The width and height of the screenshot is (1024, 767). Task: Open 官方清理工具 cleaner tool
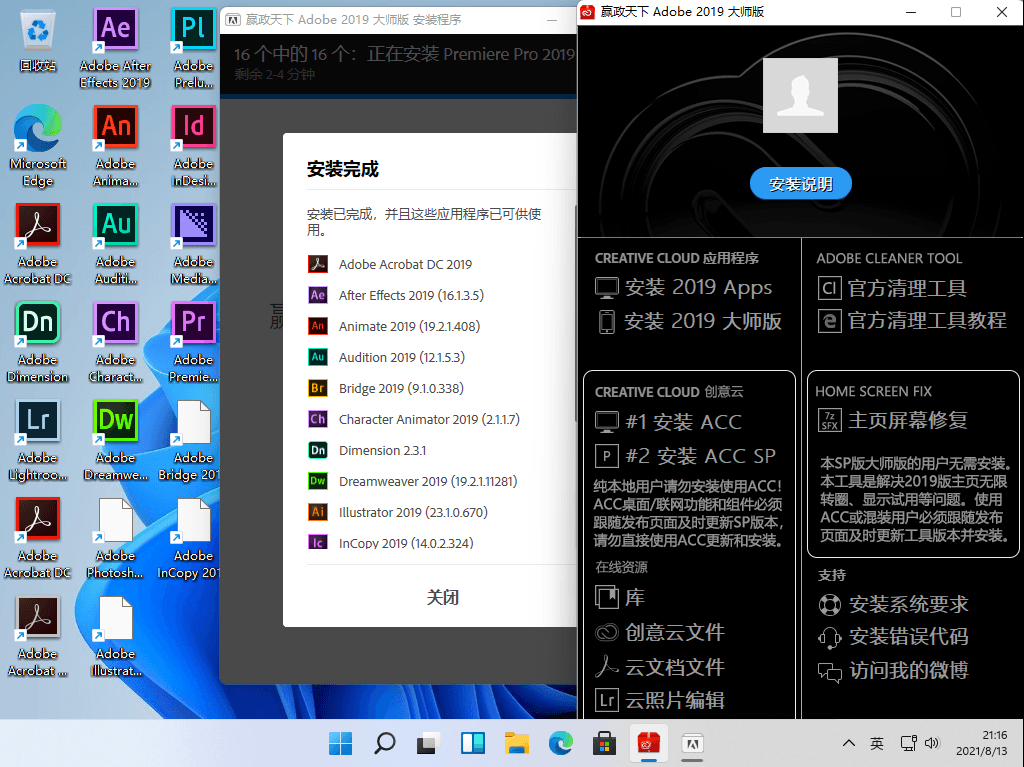coord(892,288)
